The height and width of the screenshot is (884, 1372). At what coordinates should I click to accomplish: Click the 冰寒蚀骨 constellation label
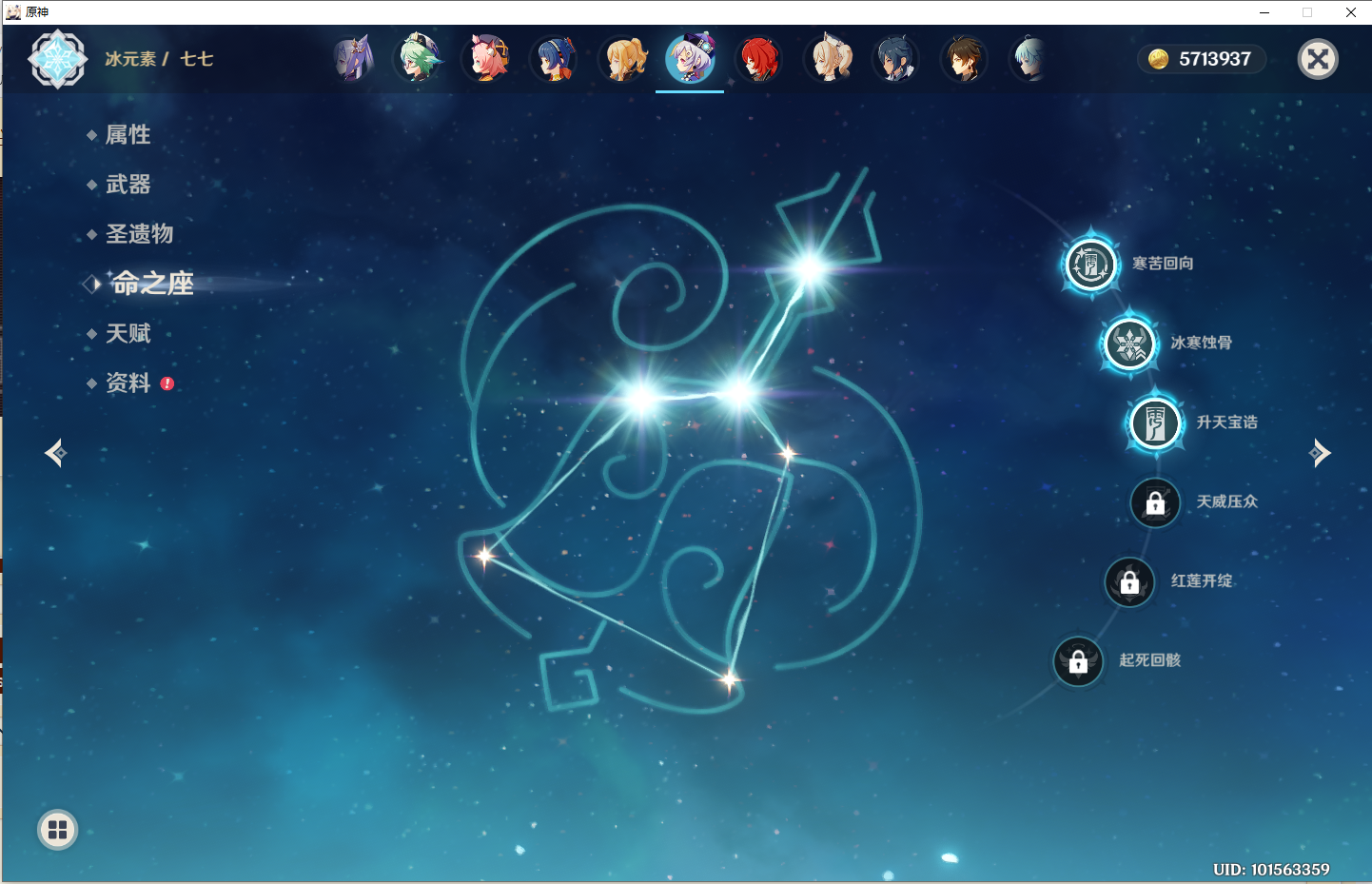point(1202,343)
